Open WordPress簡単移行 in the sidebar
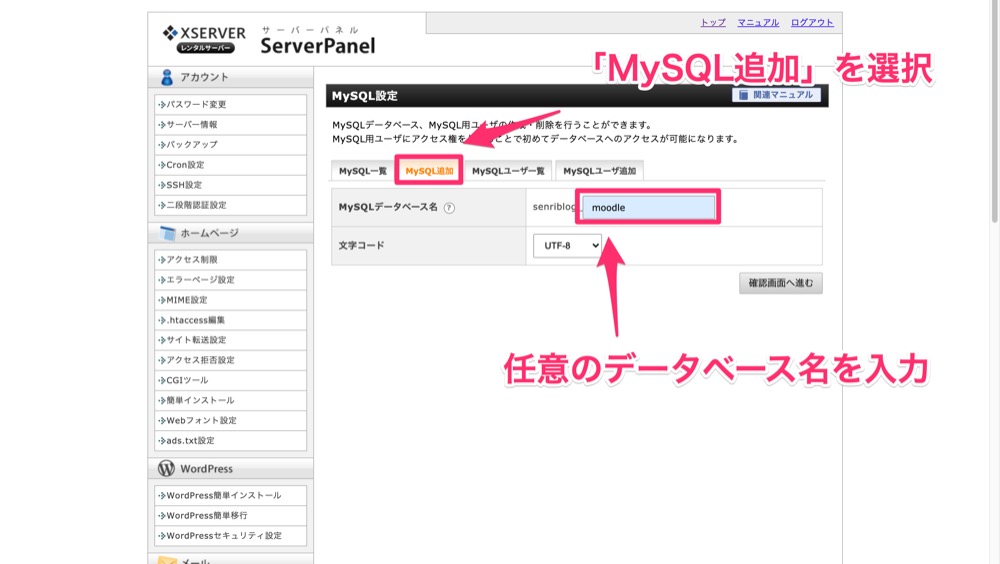Screen dimensions: 1000x564 (230, 516)
